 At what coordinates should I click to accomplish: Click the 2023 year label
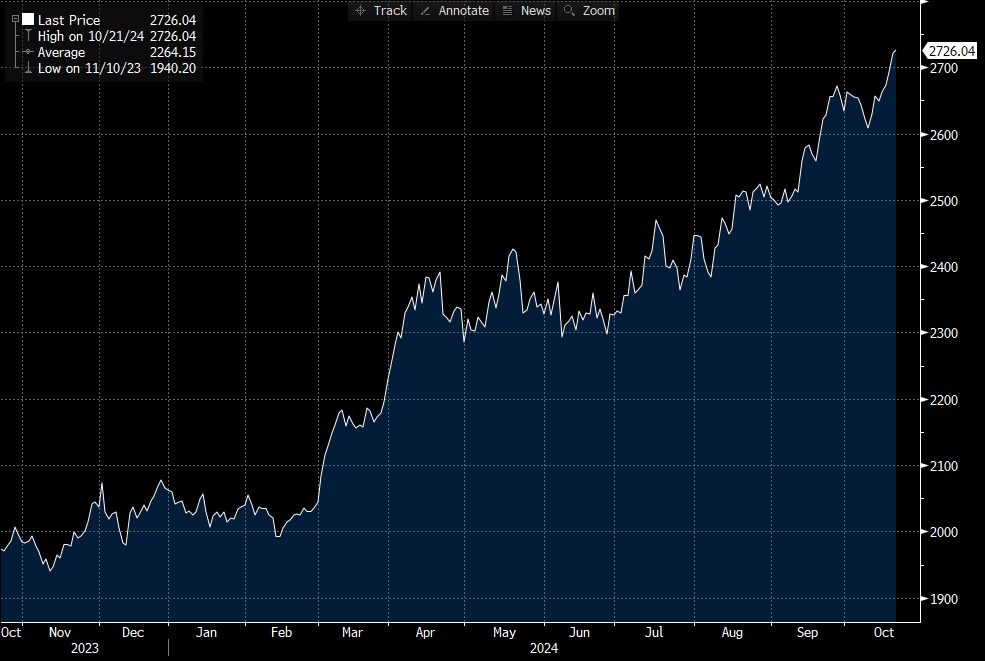tap(85, 648)
